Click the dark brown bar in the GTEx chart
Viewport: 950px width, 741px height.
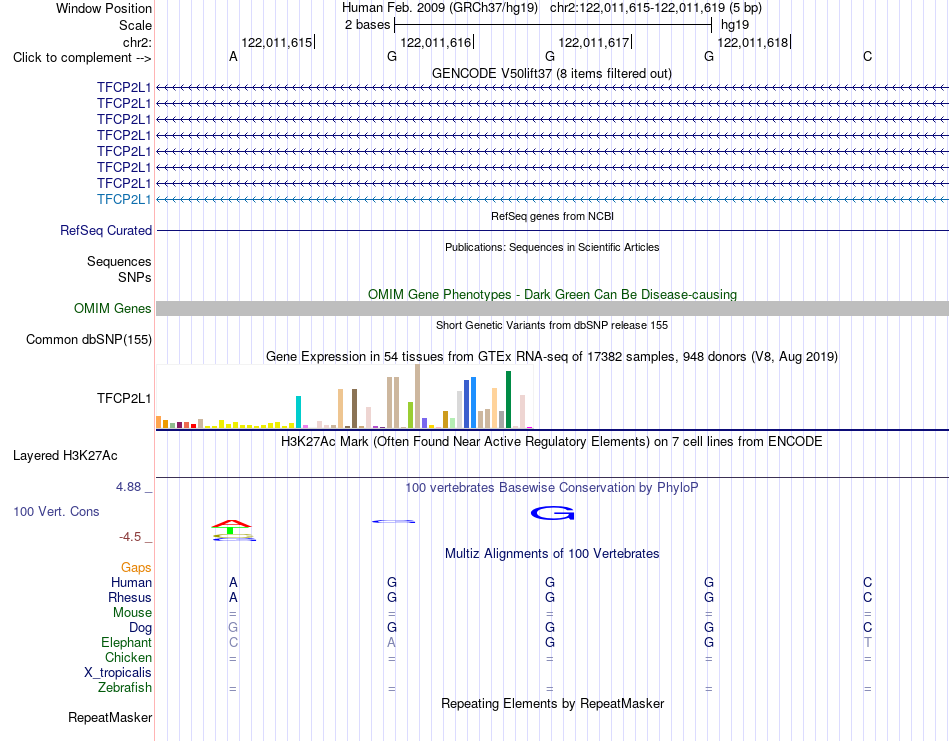point(354,409)
